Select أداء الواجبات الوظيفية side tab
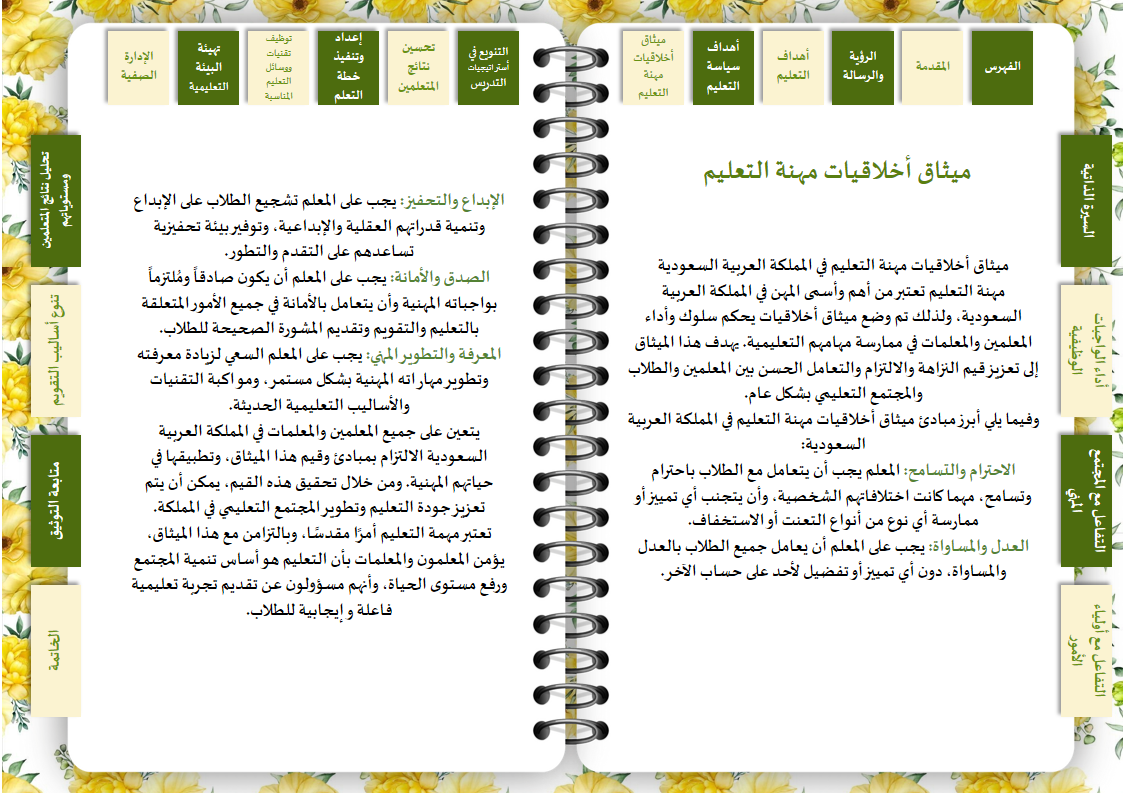This screenshot has height=793, width=1123. (1086, 350)
